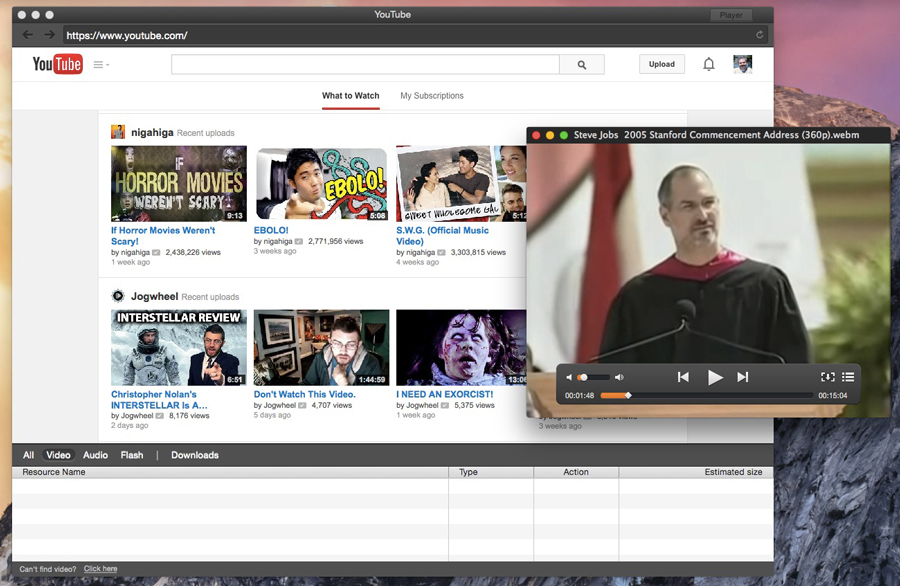Select the All resource filter
This screenshot has height=586, width=900.
click(x=28, y=455)
